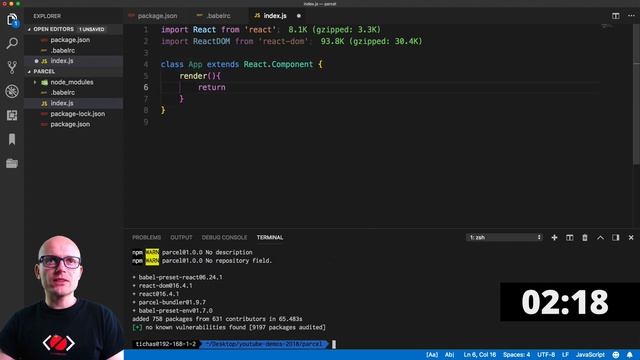Add a new terminal with plus icon
Screen dimensions: 640x360
[x=554, y=237]
